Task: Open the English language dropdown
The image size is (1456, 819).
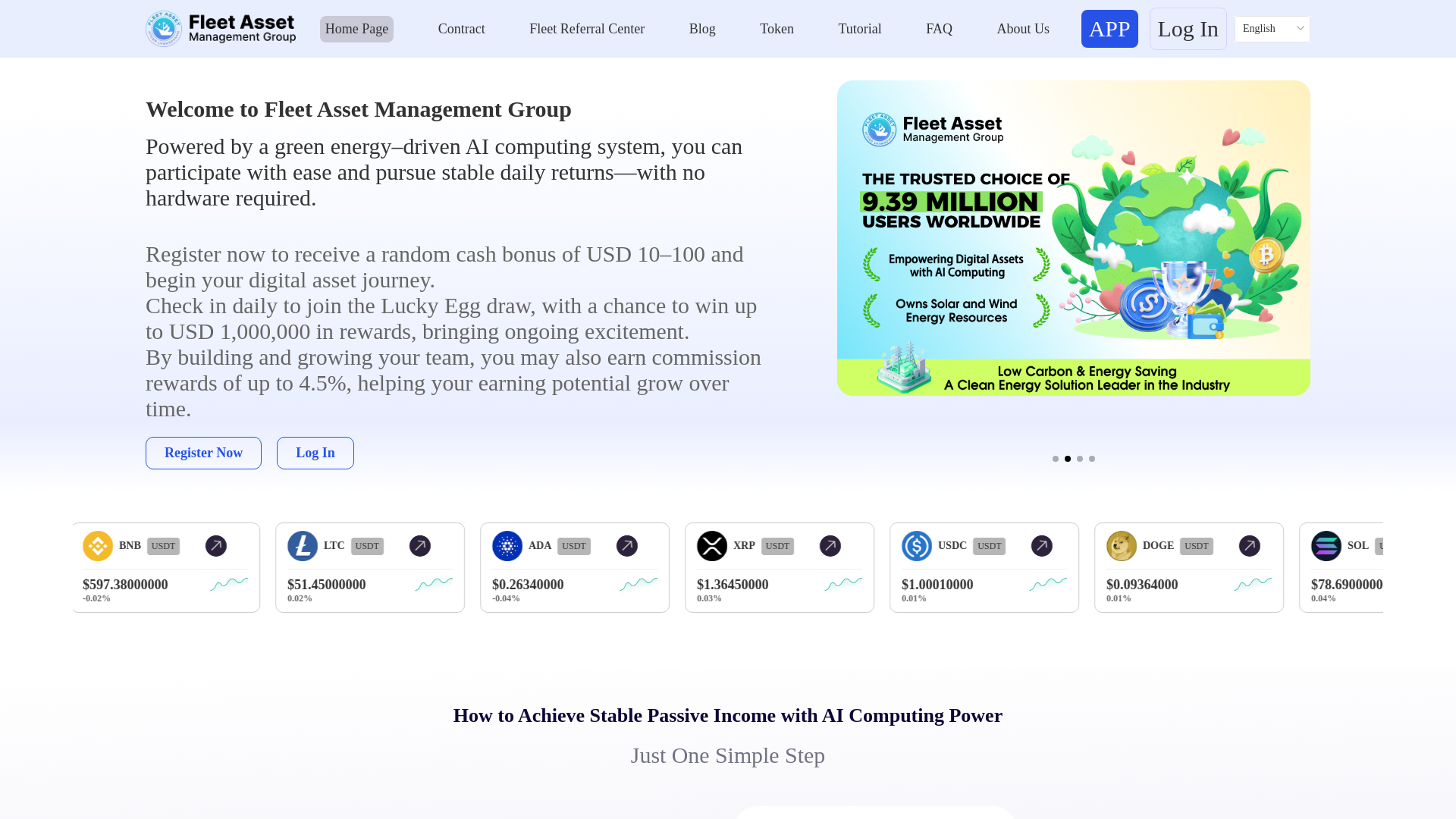Action: click(x=1272, y=29)
